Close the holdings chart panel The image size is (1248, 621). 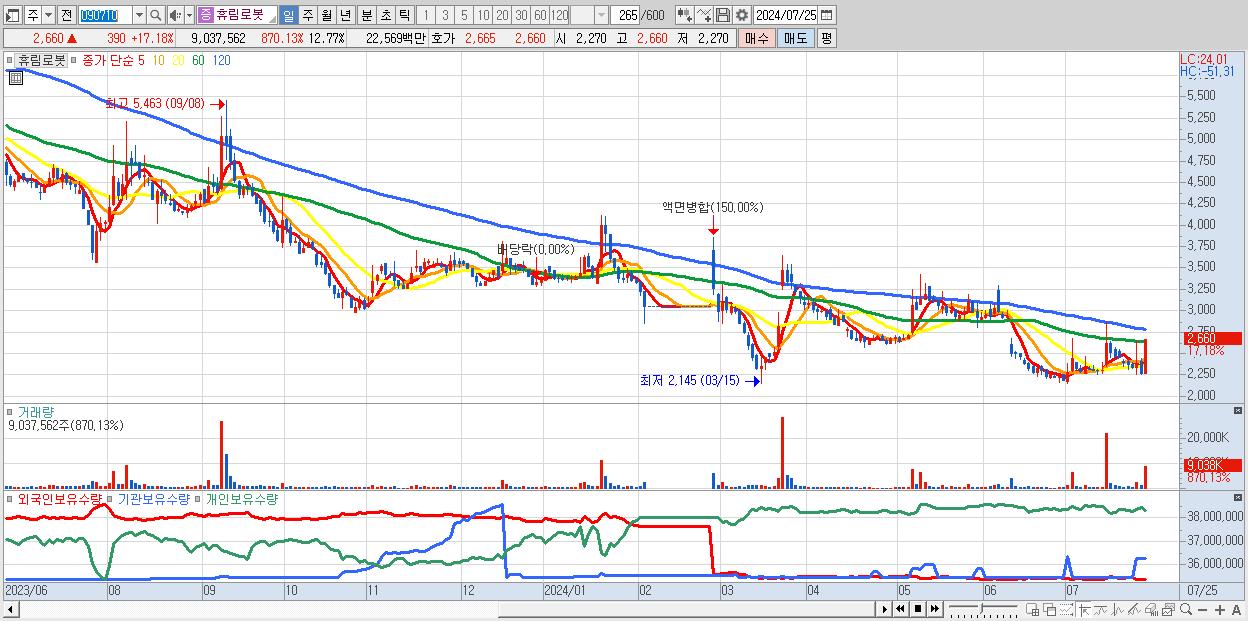[x=1240, y=497]
